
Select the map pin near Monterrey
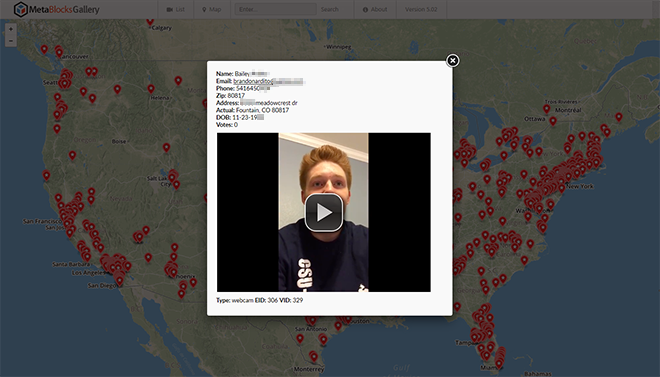click(314, 357)
